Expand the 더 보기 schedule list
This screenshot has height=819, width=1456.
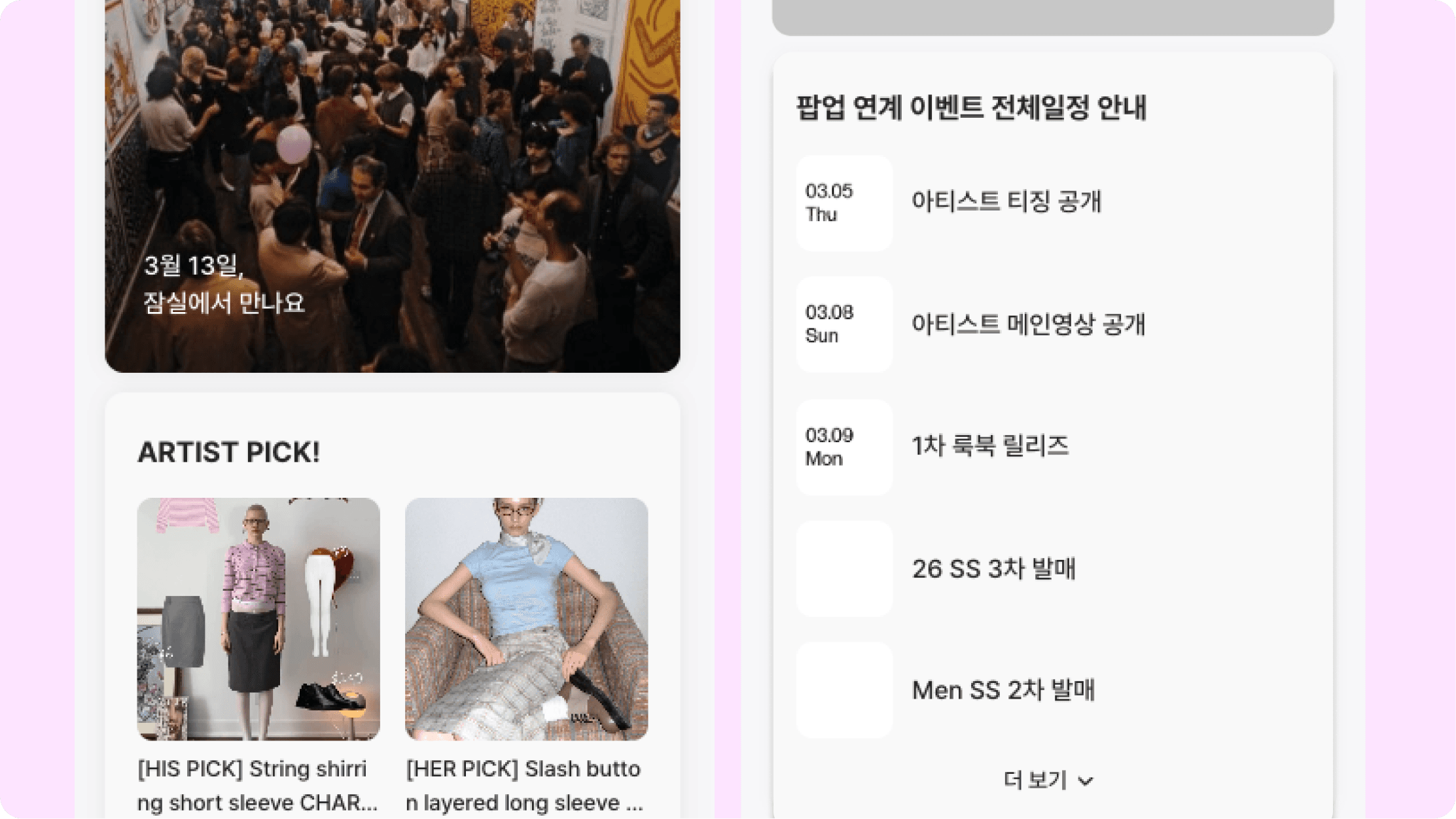[1048, 780]
